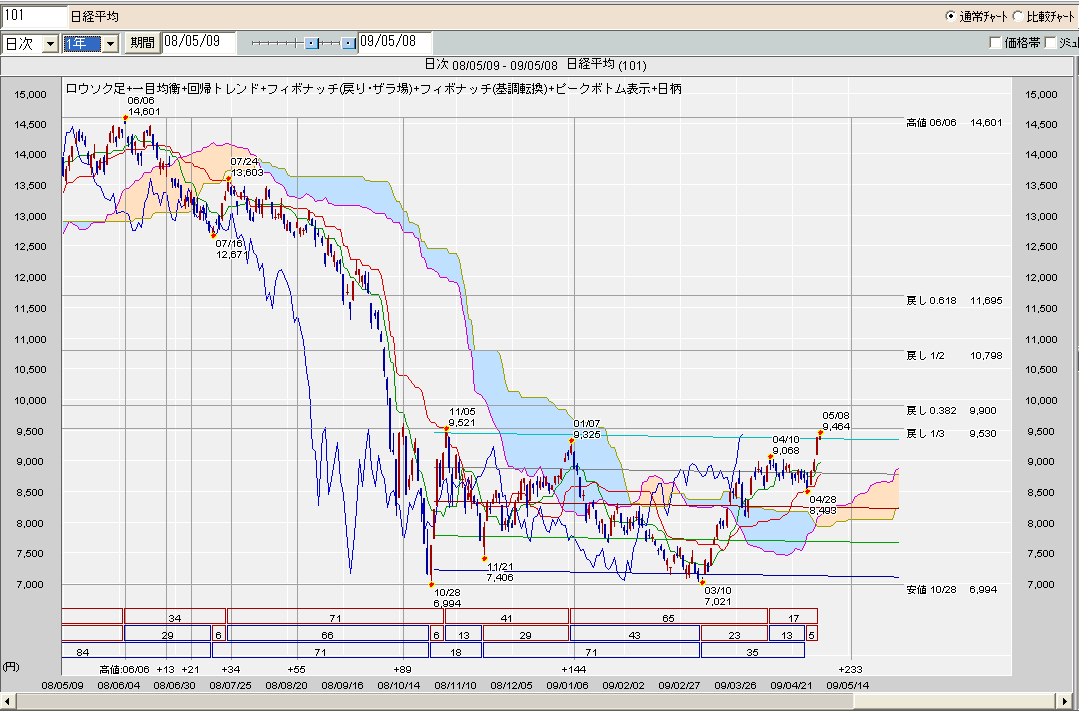Click the (円) unit label
Image resolution: width=1079 pixels, height=711 pixels.
point(10,666)
